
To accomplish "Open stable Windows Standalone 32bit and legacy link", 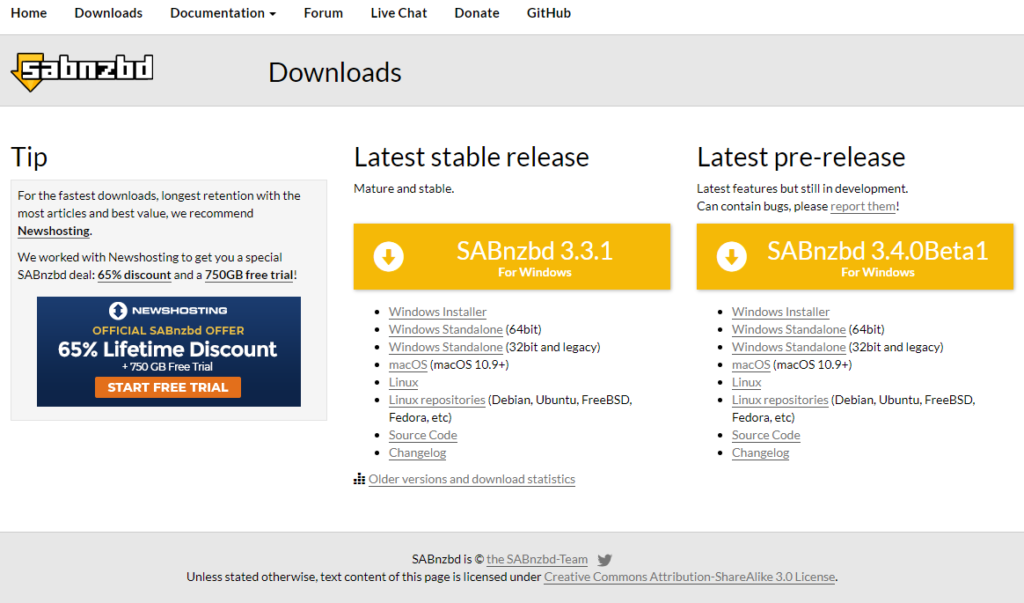I will tap(445, 347).
